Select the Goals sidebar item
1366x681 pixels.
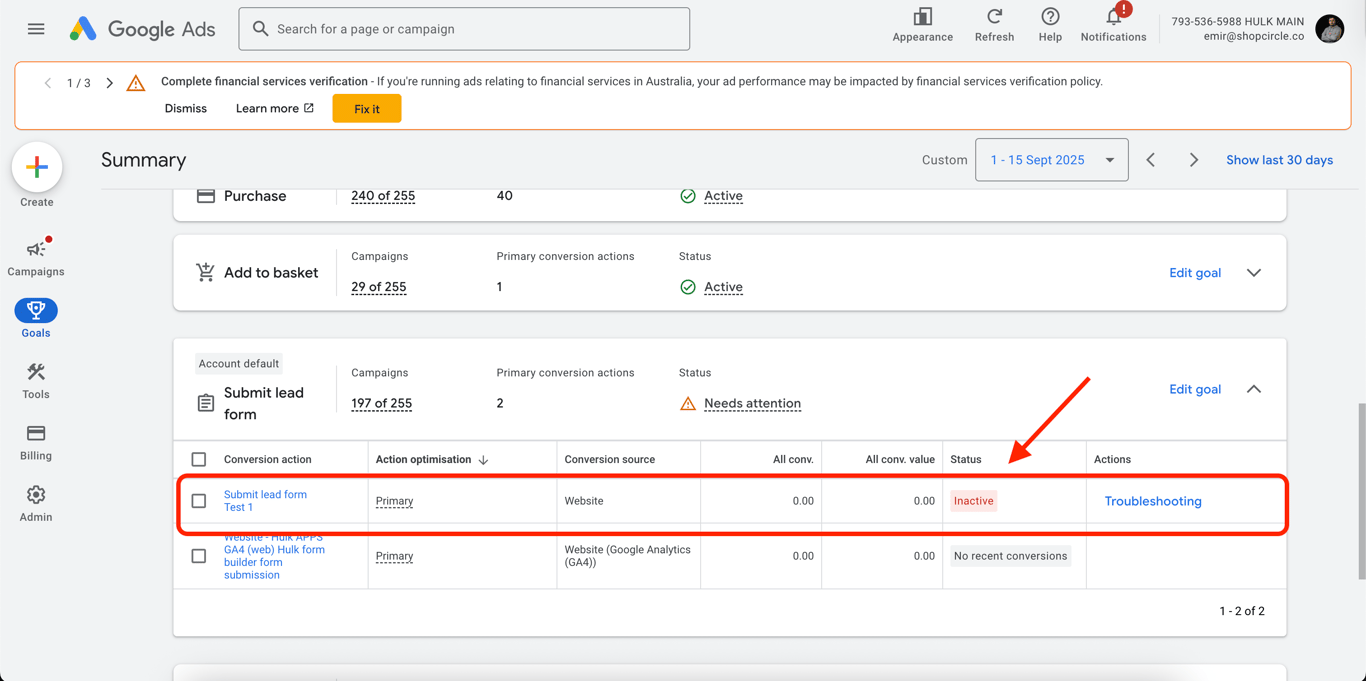click(x=36, y=319)
